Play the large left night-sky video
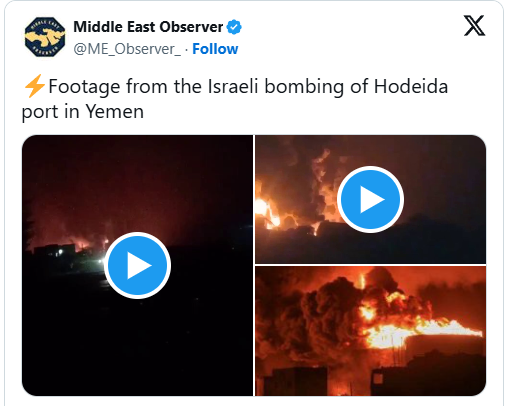This screenshot has height=406, width=513. click(137, 265)
